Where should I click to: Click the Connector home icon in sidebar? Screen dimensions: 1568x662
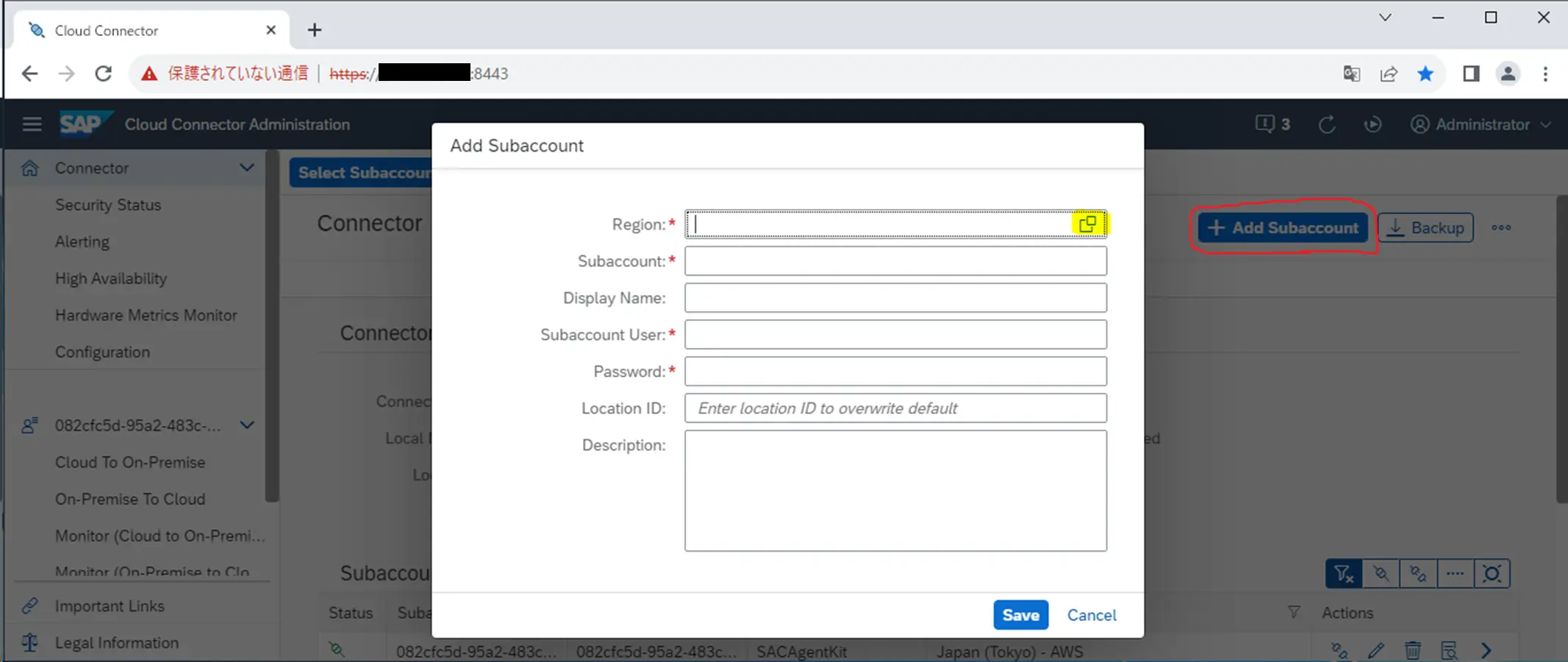(x=30, y=168)
